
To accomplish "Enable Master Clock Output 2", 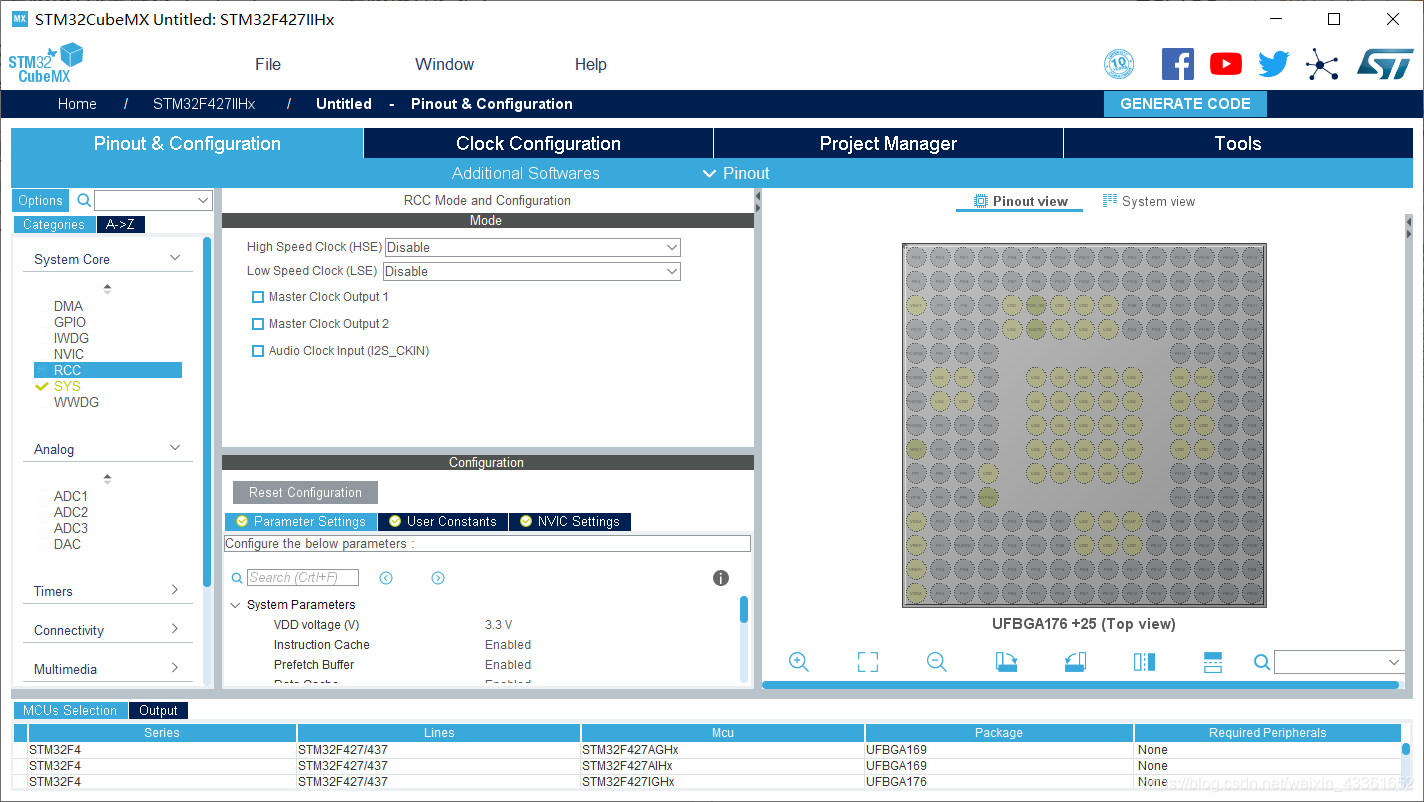I will 258,324.
